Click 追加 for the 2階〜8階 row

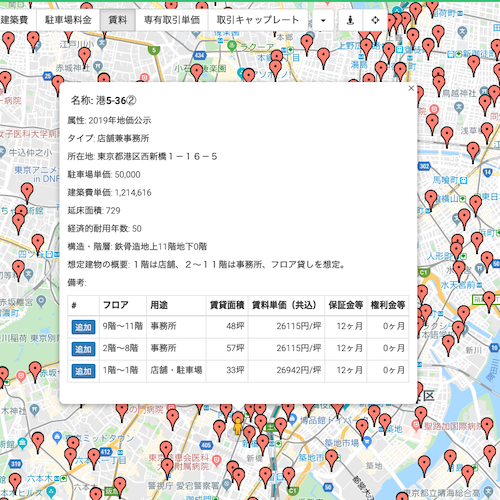pos(83,349)
